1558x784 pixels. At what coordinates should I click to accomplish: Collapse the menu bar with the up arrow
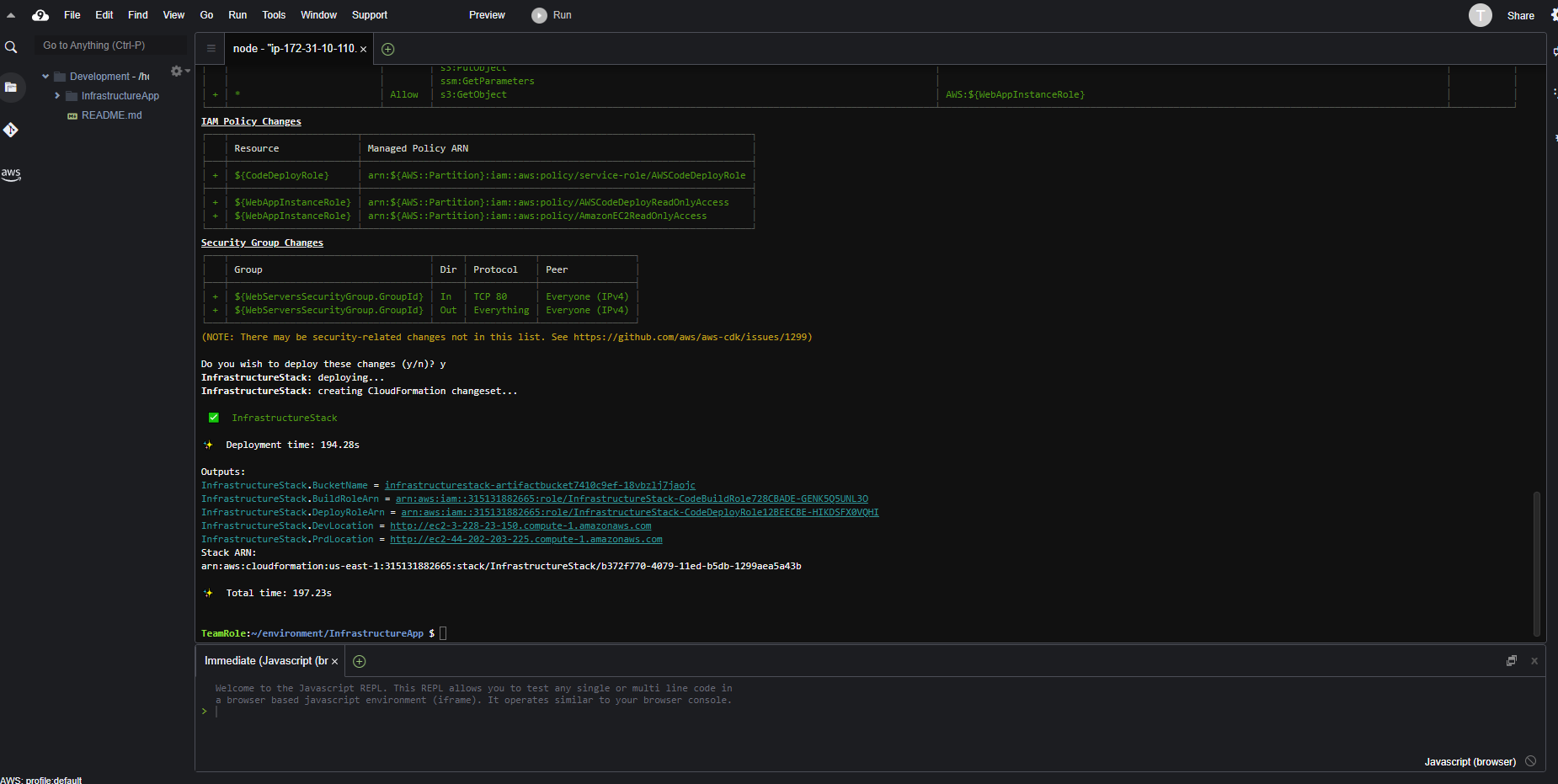[x=11, y=15]
